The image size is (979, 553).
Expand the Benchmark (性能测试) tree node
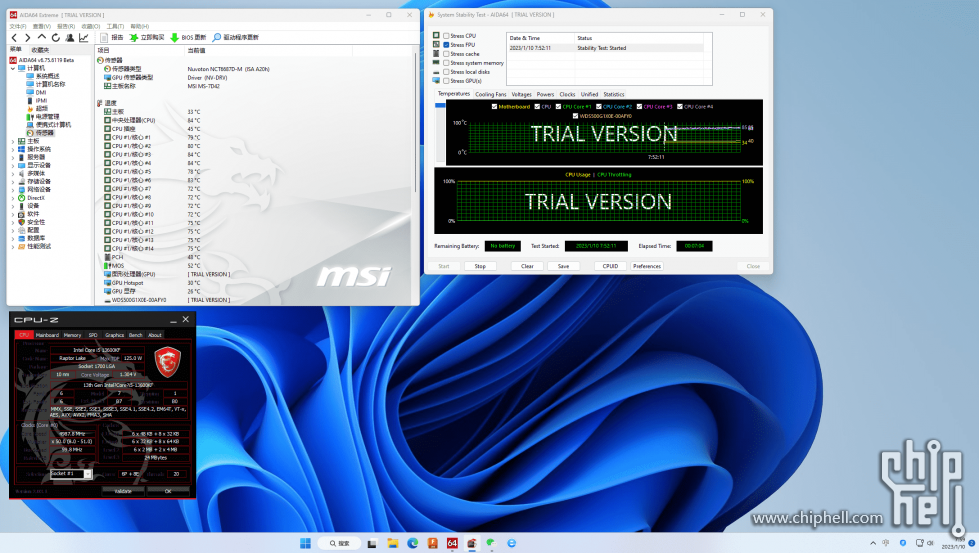click(x=12, y=247)
